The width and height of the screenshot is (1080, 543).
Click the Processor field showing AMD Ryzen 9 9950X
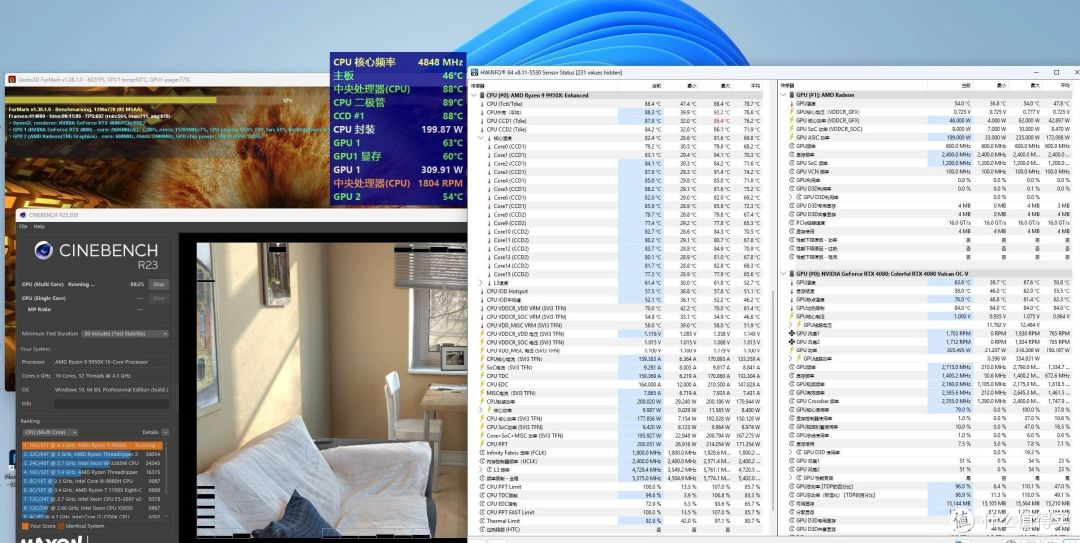pyautogui.click(x=109, y=362)
